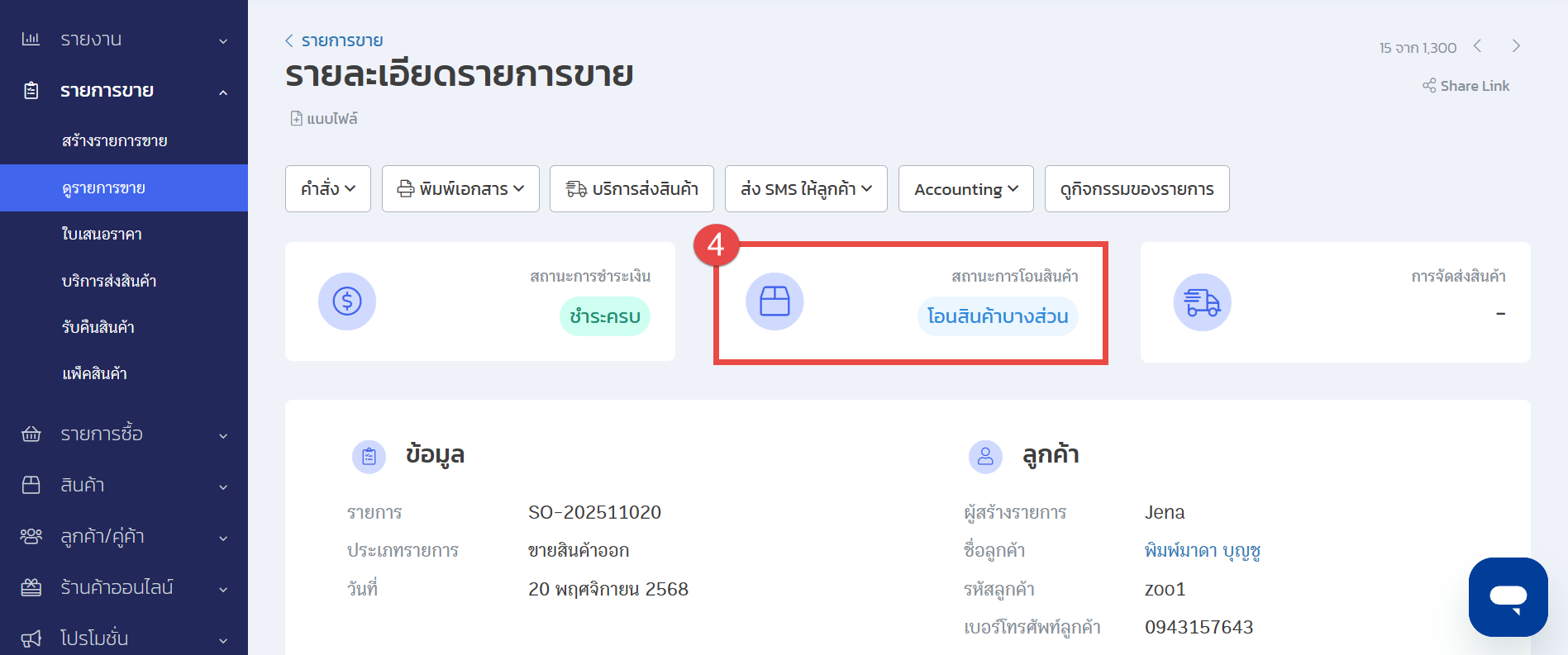
Task: Click the Share Link icon
Action: (x=1429, y=86)
